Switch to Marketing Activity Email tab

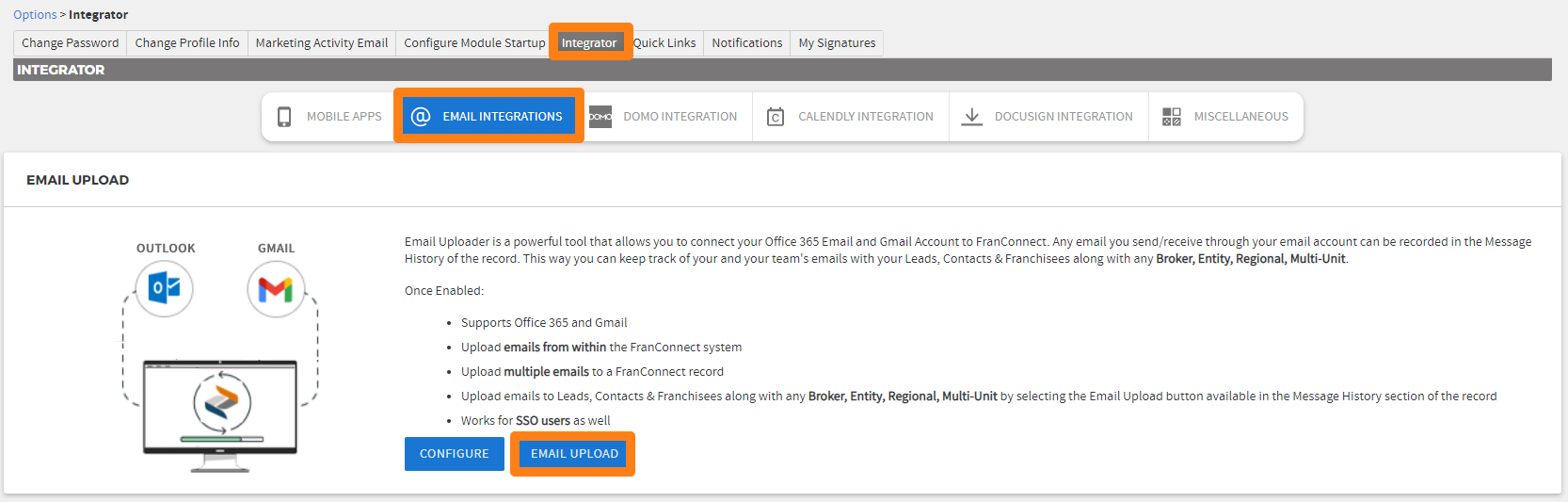322,43
